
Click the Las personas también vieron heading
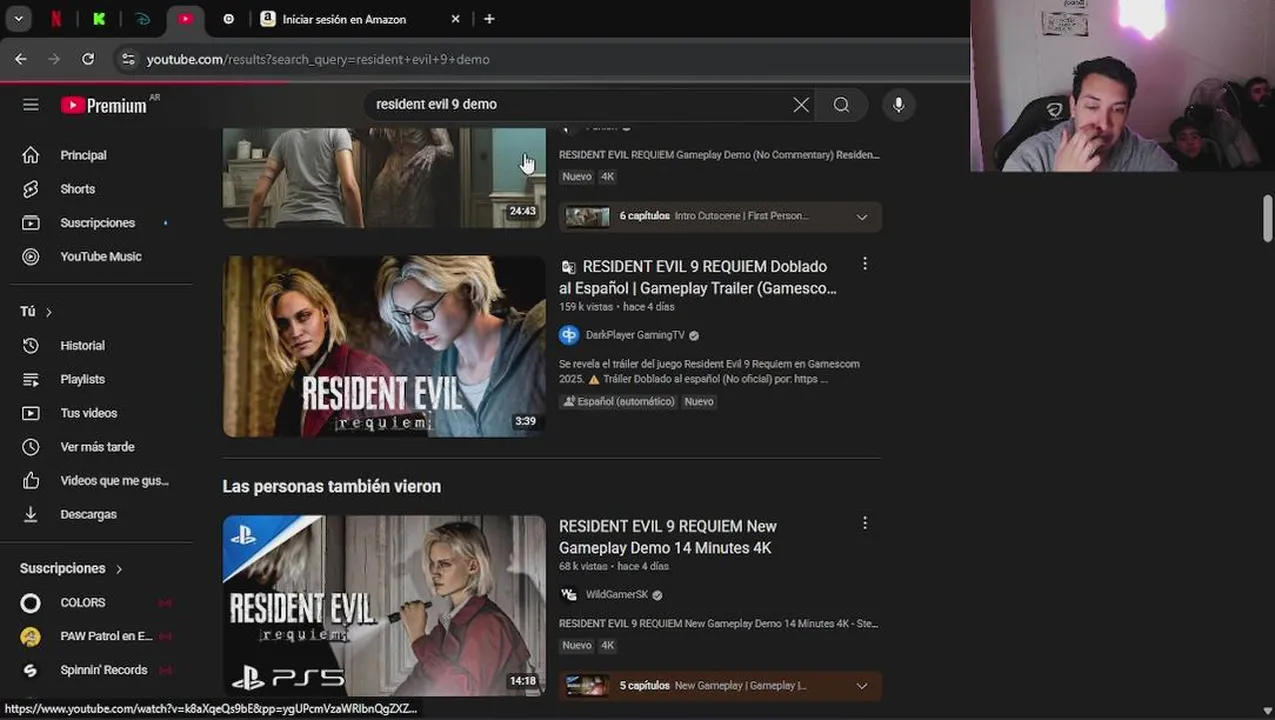[x=331, y=487]
